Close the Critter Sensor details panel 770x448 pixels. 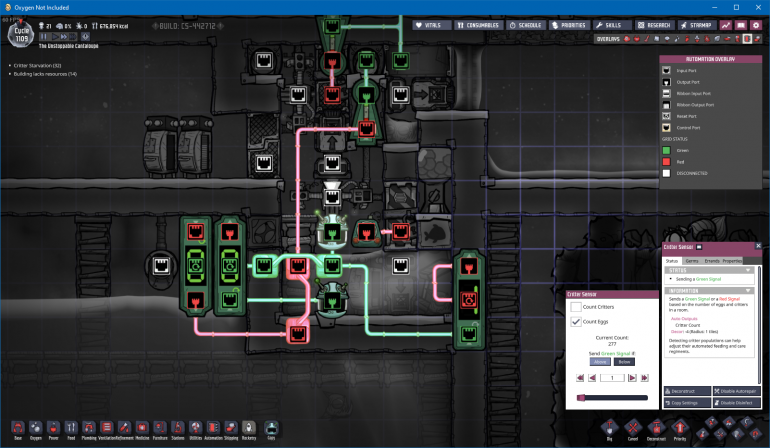758,246
